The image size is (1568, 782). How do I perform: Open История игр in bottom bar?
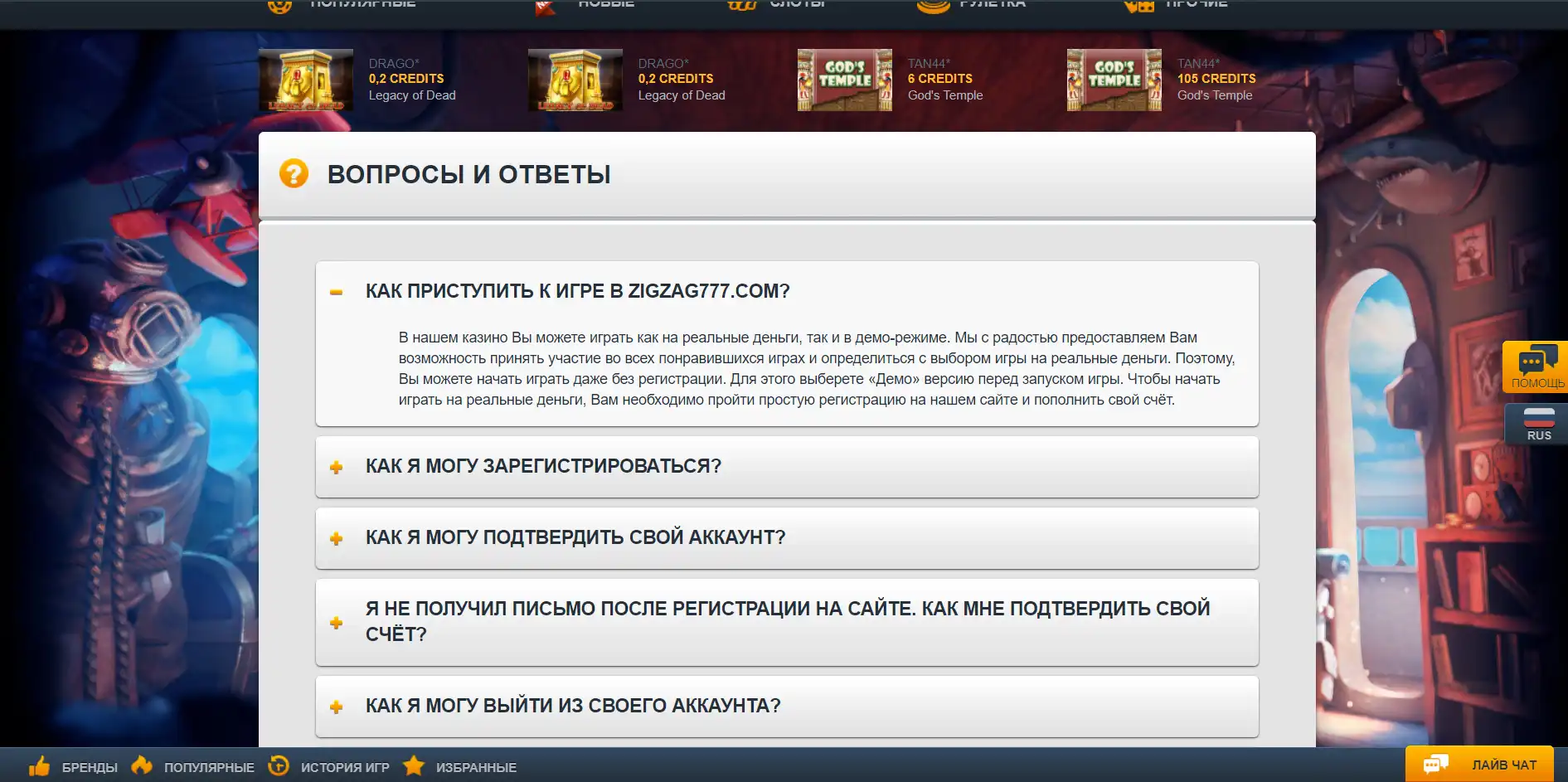(x=345, y=767)
